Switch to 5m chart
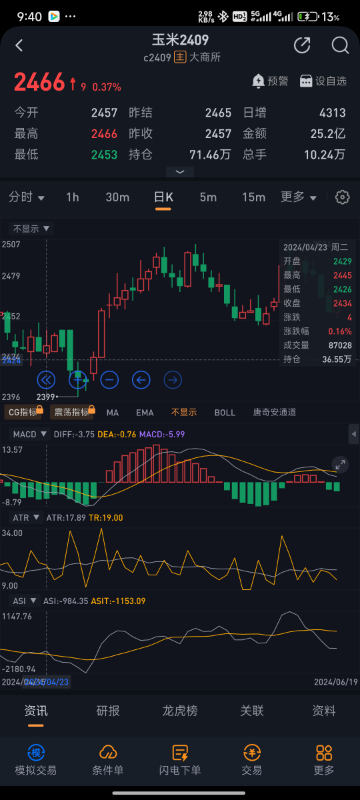360x800 pixels. pyautogui.click(x=208, y=197)
